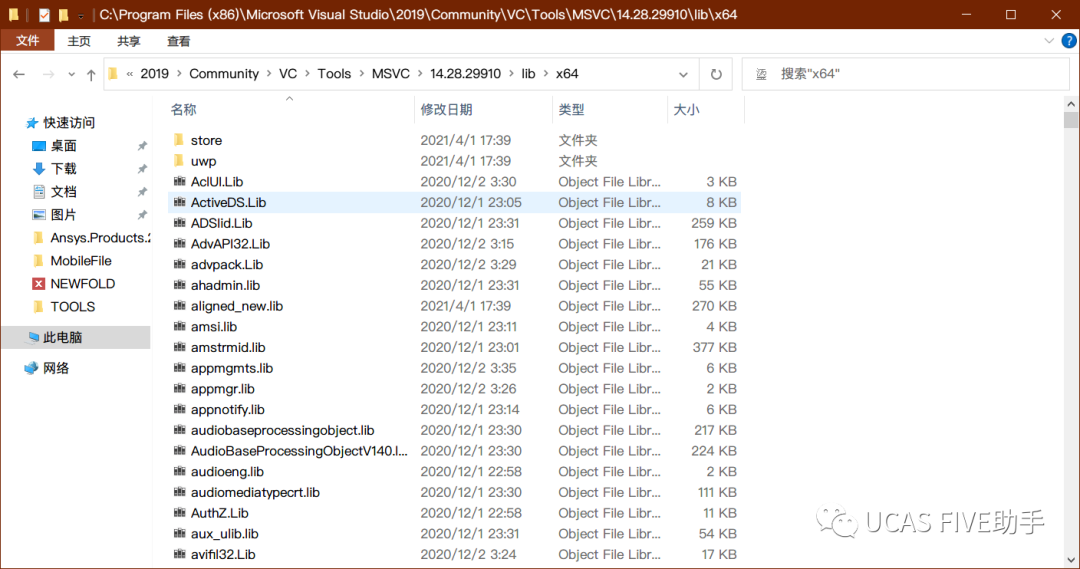The width and height of the screenshot is (1080, 569).
Task: Click the vertical scrollbar up arrow
Action: point(1071,104)
